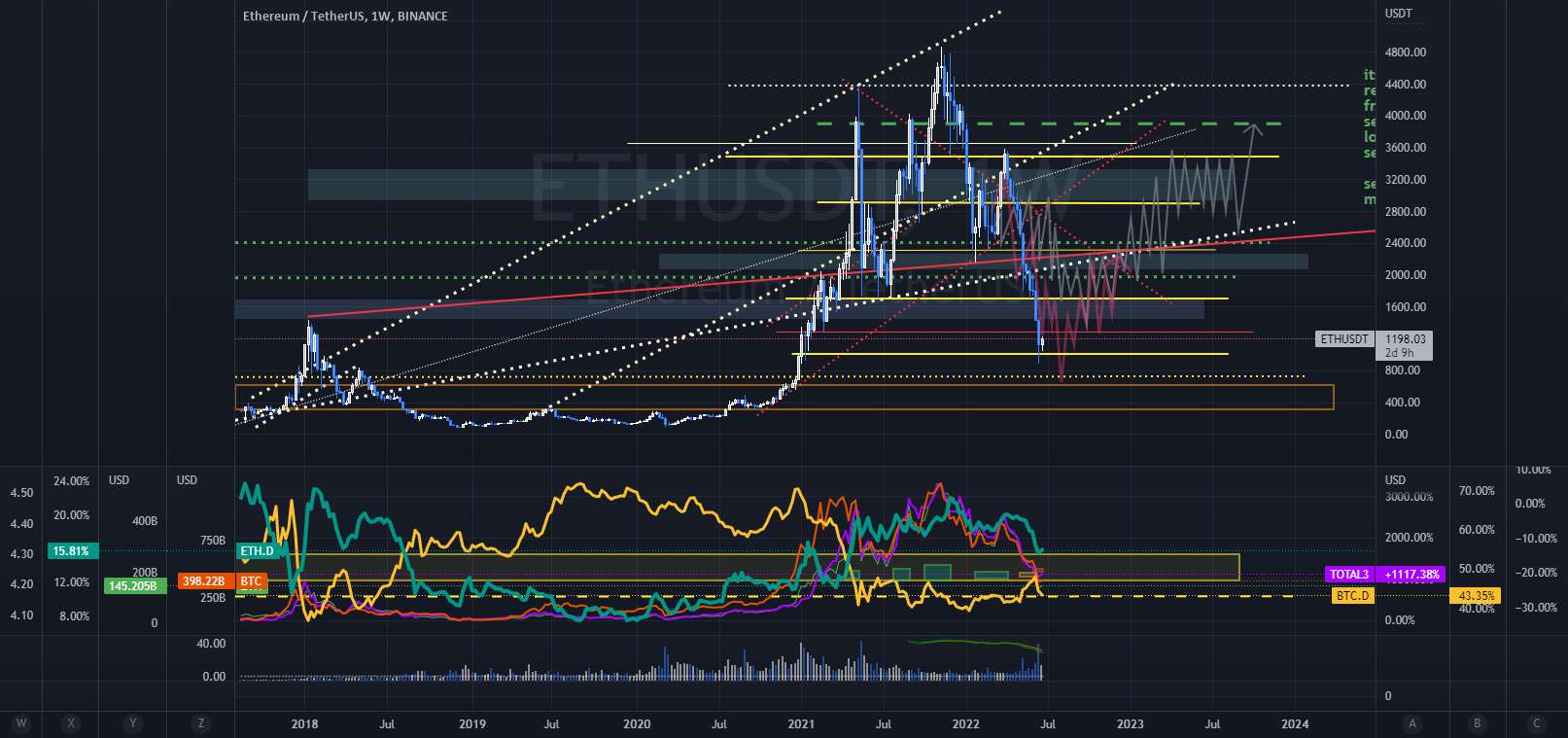
Task: Click the C scale letter button
Action: click(x=1537, y=723)
